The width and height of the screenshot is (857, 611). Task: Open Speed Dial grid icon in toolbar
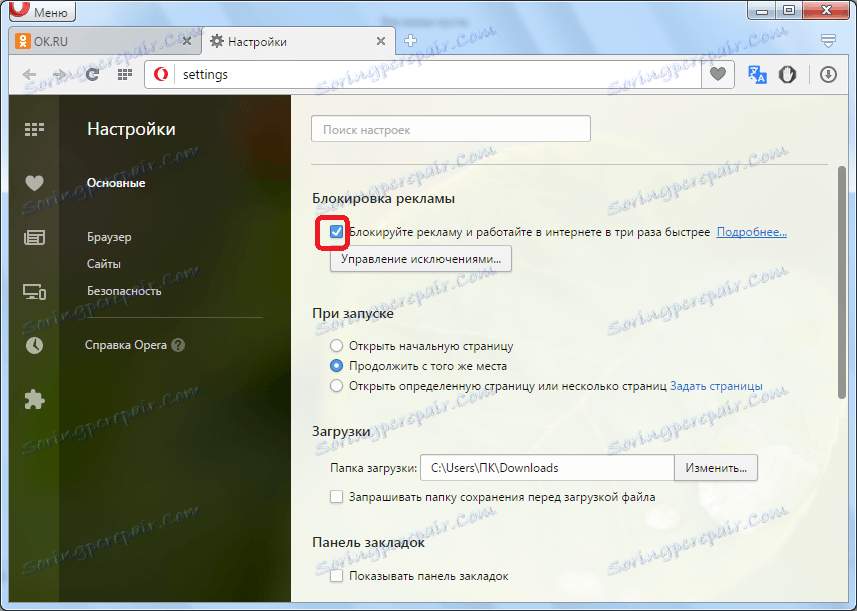(x=125, y=74)
